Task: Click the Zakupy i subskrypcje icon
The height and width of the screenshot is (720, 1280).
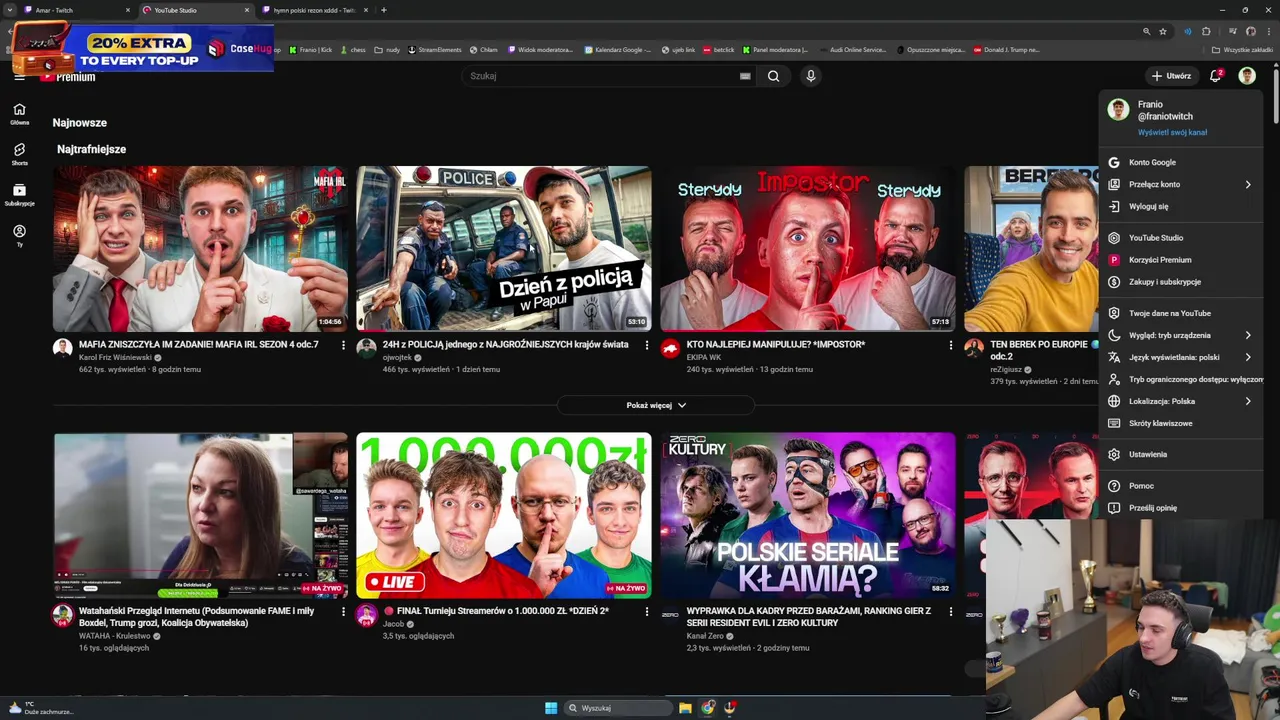Action: [x=1114, y=282]
